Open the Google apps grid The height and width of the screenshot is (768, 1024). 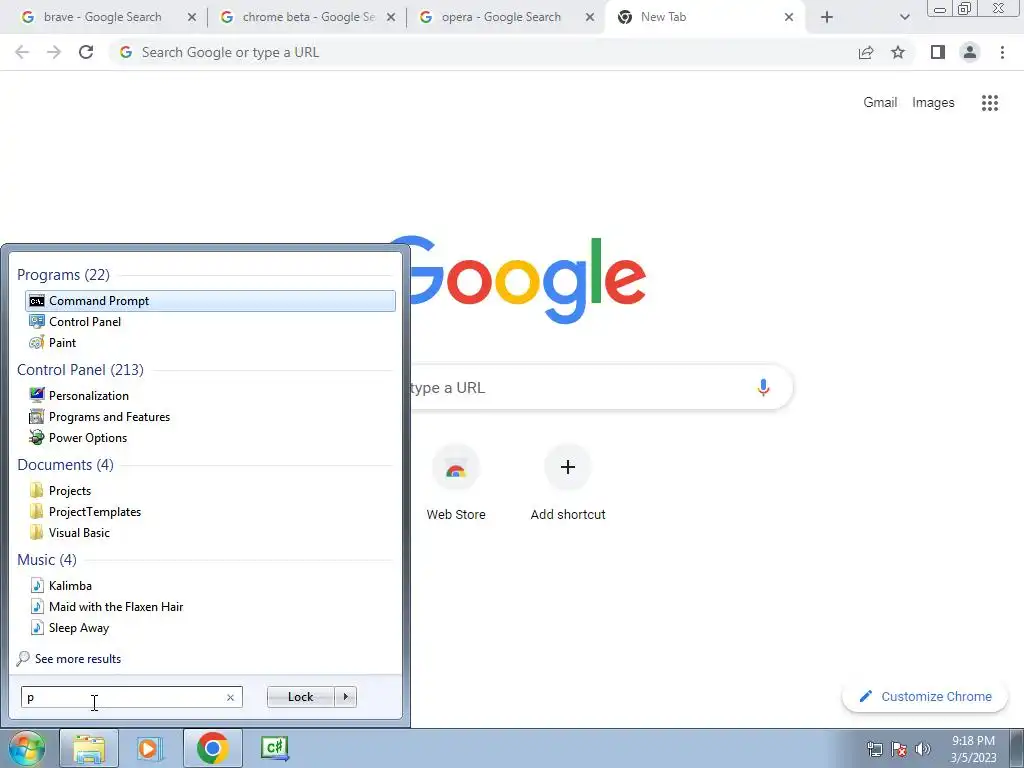click(990, 103)
